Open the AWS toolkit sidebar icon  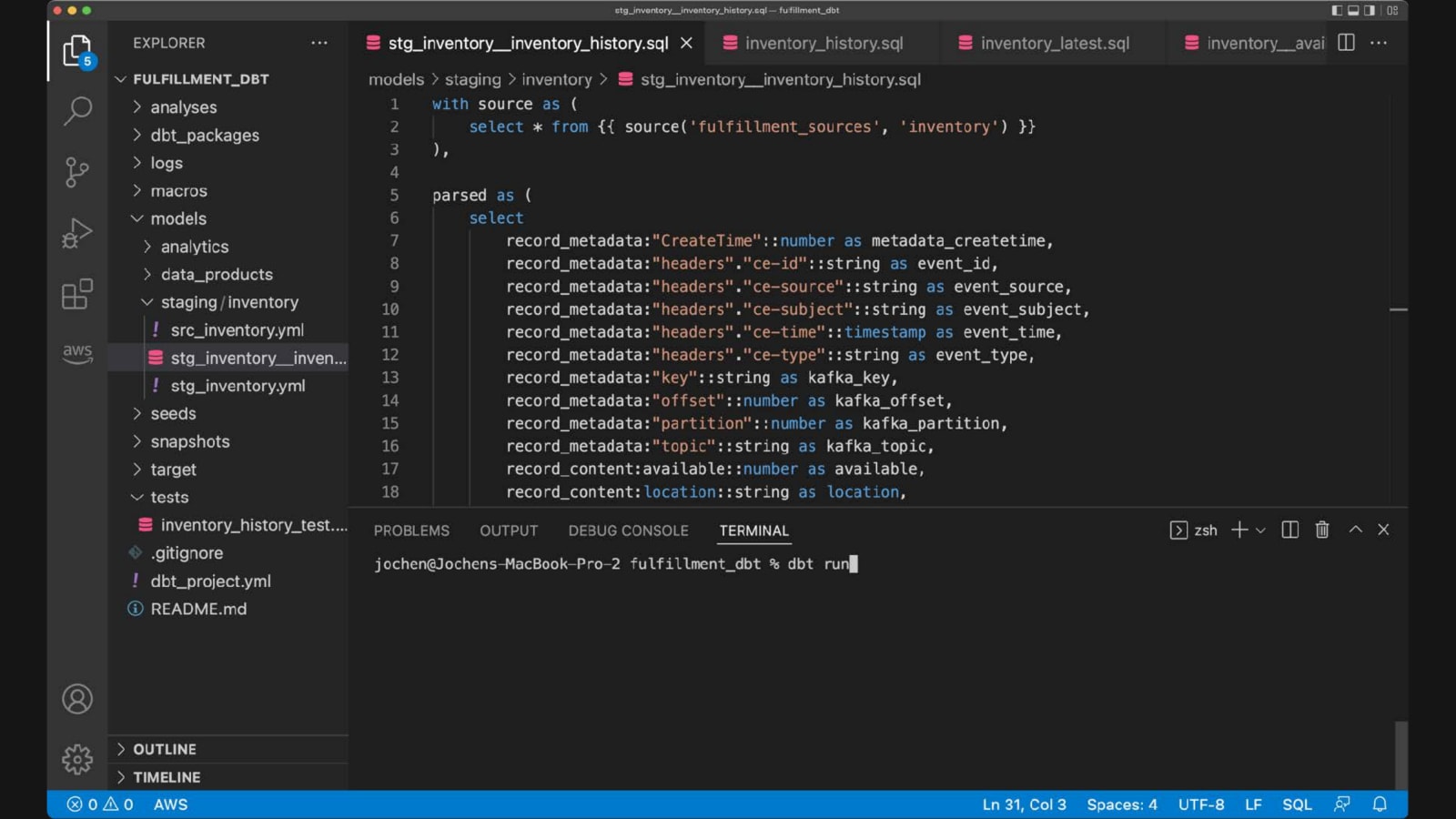click(77, 353)
